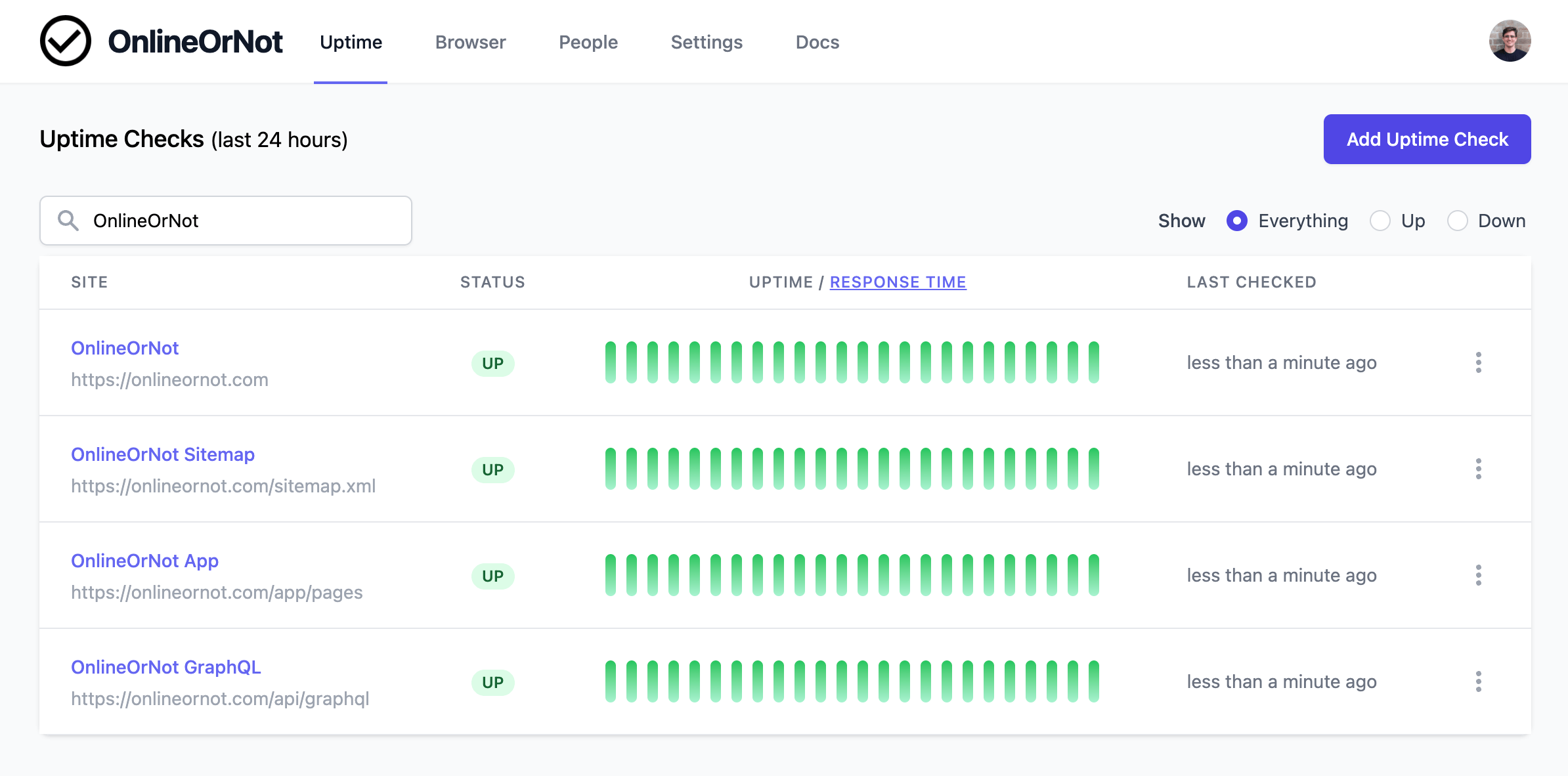Click last checked time for the GraphQL row

[x=1282, y=681]
